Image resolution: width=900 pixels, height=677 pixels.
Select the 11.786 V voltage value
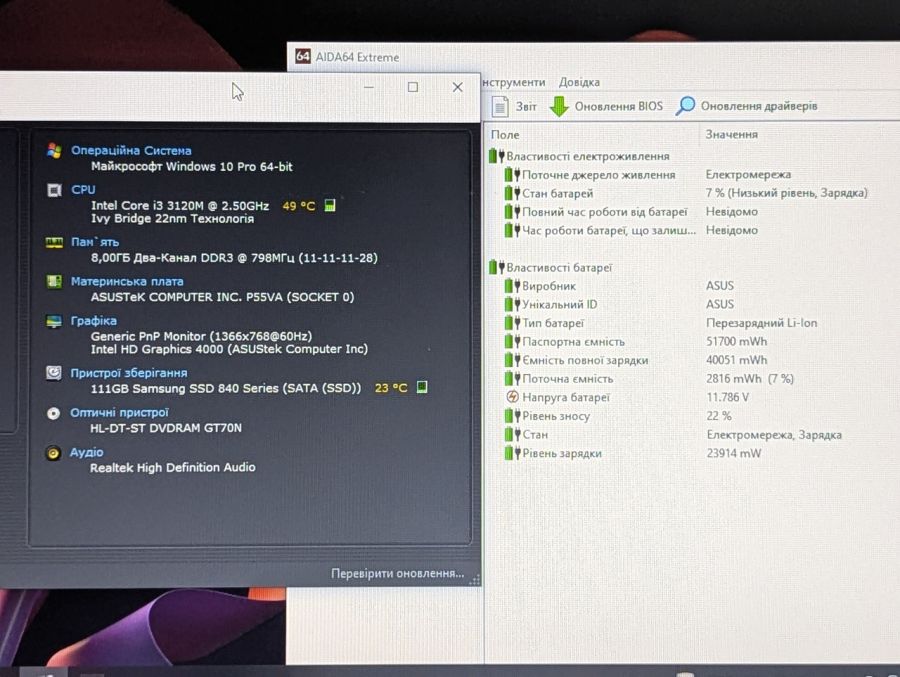[727, 397]
